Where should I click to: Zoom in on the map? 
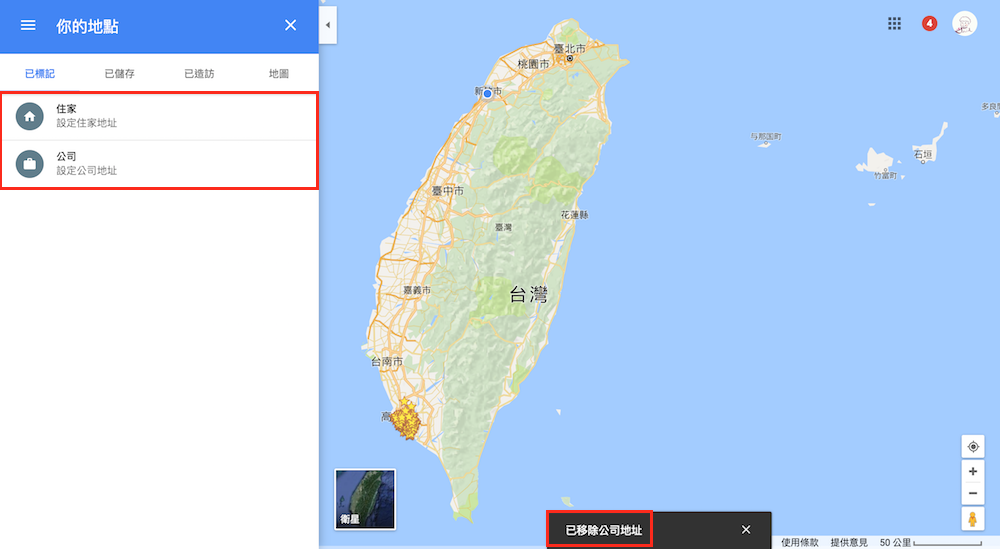973,471
